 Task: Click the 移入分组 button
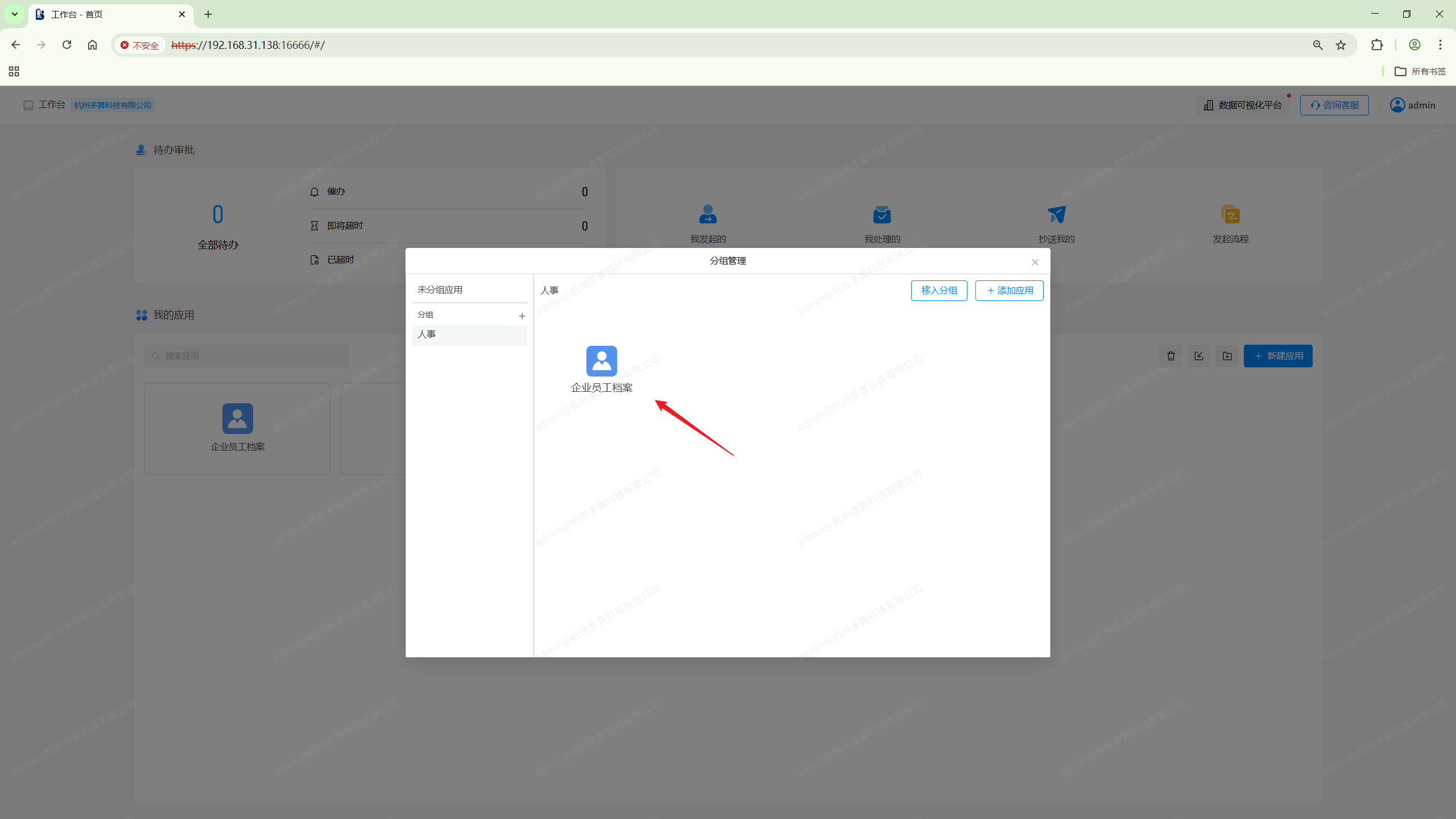(x=938, y=291)
